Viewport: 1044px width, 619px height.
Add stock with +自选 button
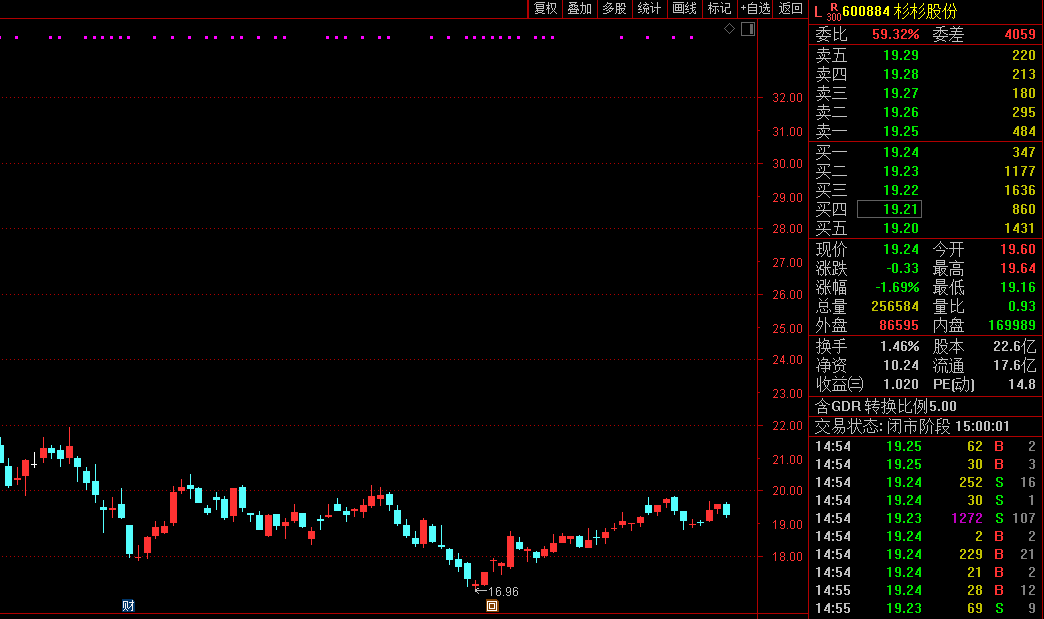click(x=755, y=9)
